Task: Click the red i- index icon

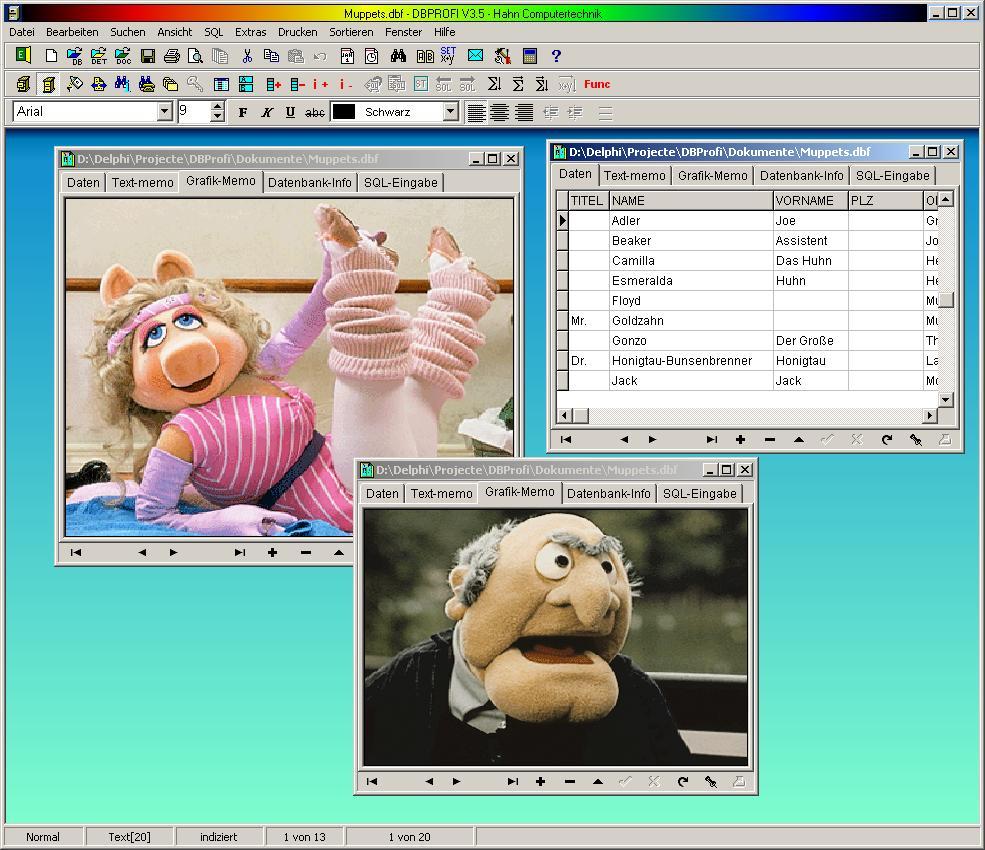Action: click(x=346, y=84)
